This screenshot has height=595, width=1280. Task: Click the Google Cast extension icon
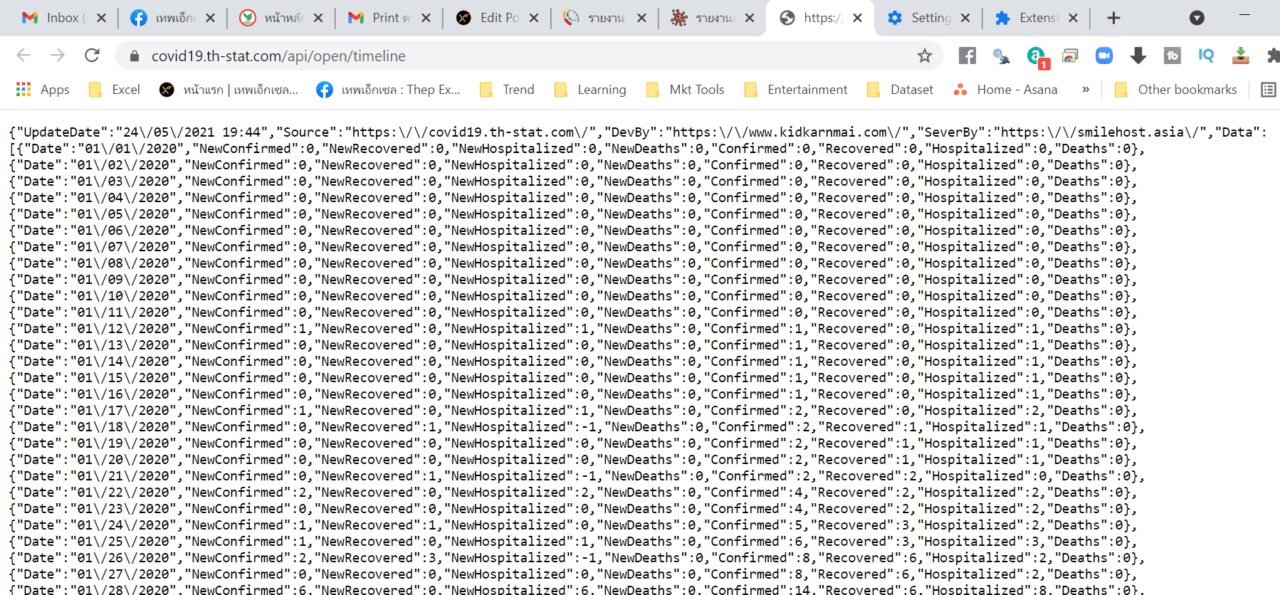pos(1068,55)
